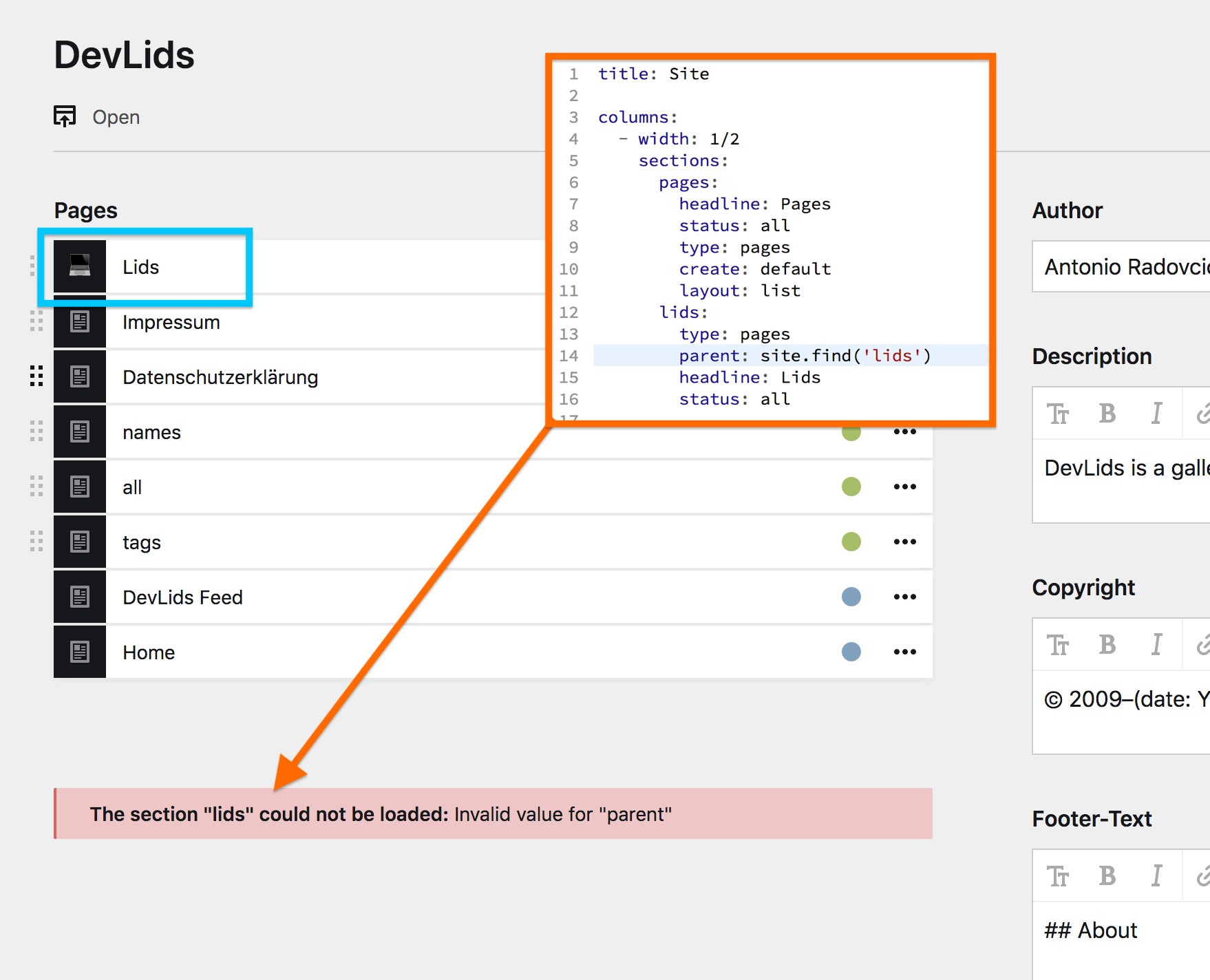The image size is (1210, 980).
Task: Open the Datenschutzerklärung page
Action: point(220,377)
